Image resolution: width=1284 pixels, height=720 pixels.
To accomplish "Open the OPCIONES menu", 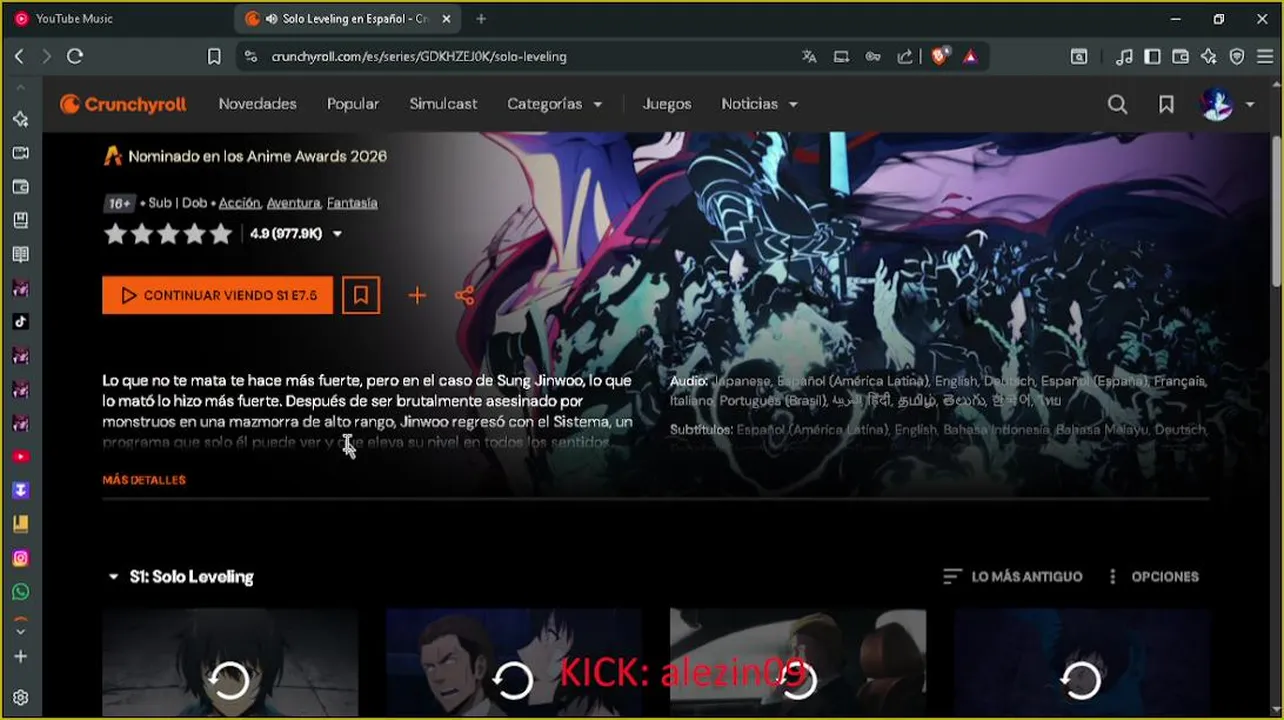I will pyautogui.click(x=1152, y=577).
